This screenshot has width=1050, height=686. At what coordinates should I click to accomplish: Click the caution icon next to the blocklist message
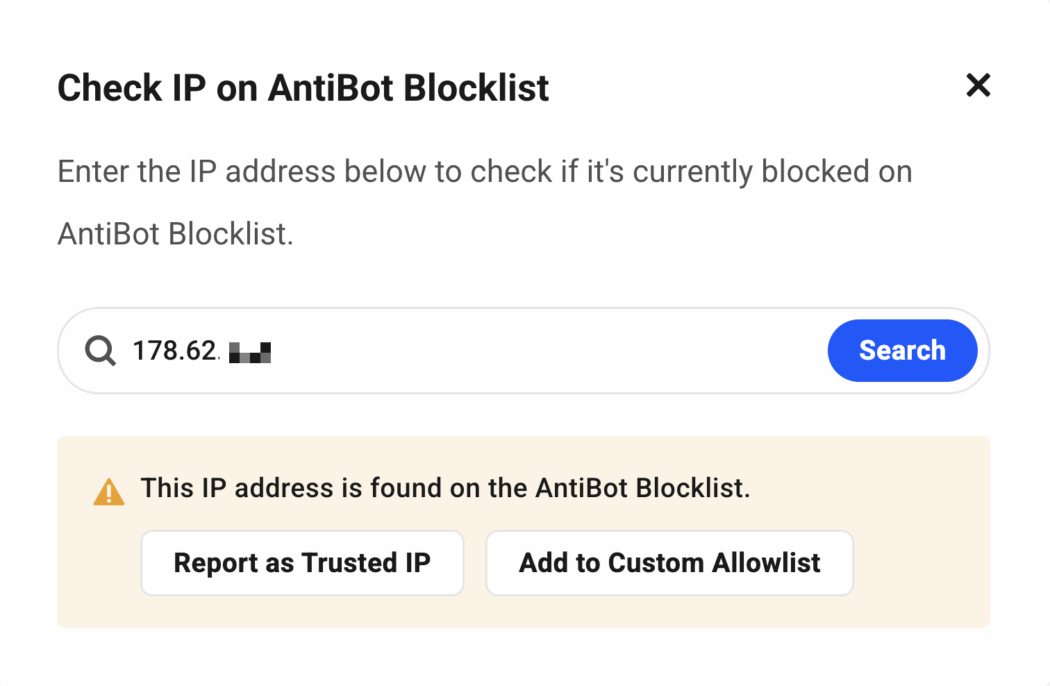tap(108, 488)
